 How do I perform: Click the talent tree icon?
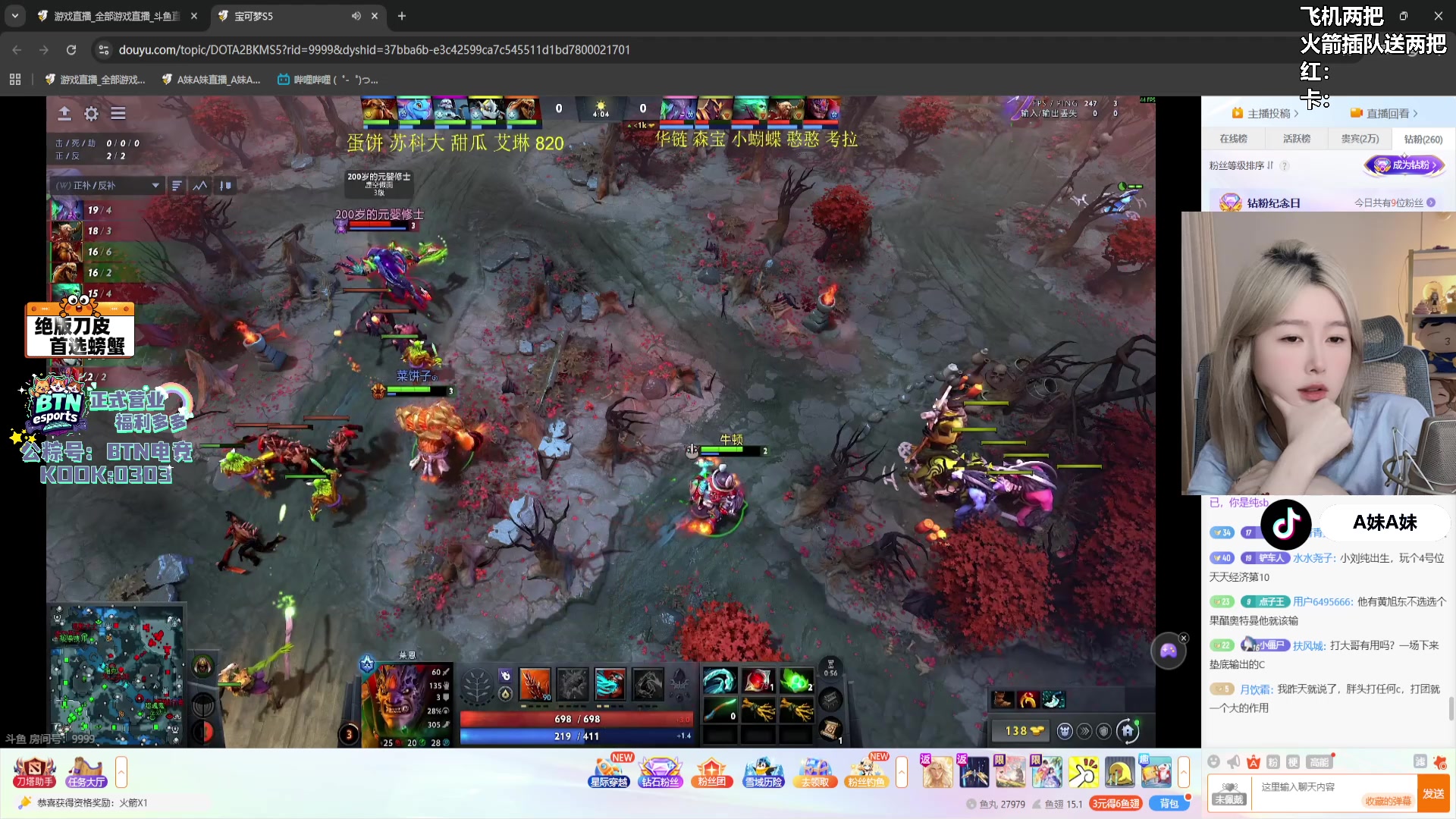[x=477, y=686]
